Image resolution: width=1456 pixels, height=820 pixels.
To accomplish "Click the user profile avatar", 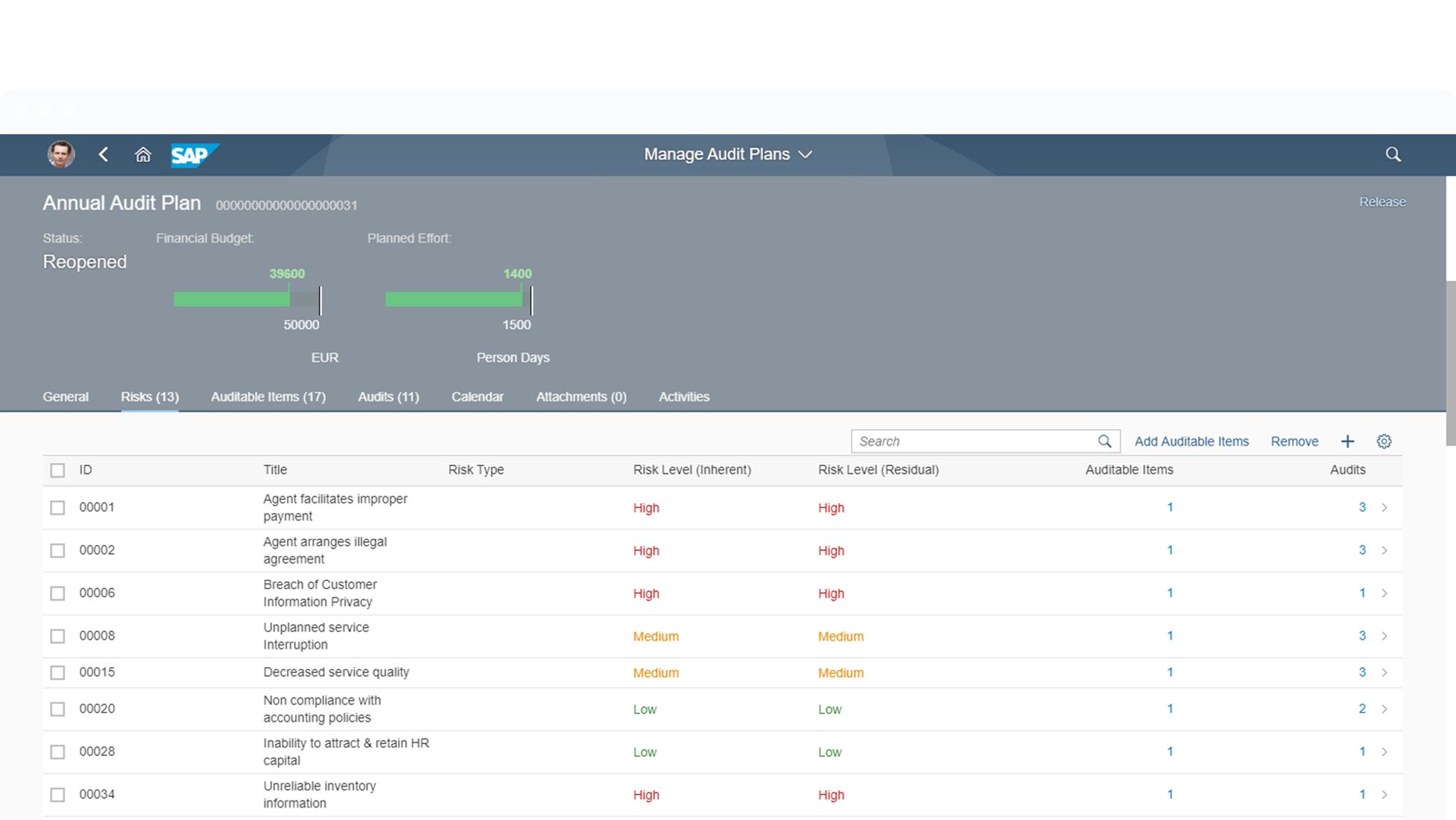I will pos(61,154).
